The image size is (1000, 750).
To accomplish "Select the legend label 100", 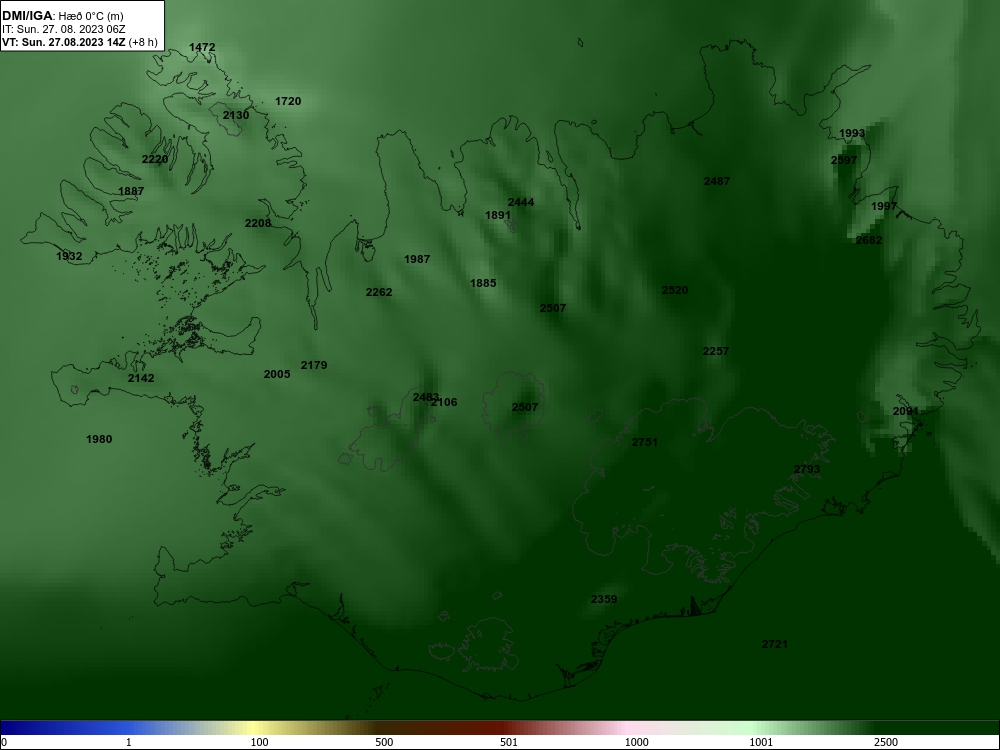I will point(260,742).
